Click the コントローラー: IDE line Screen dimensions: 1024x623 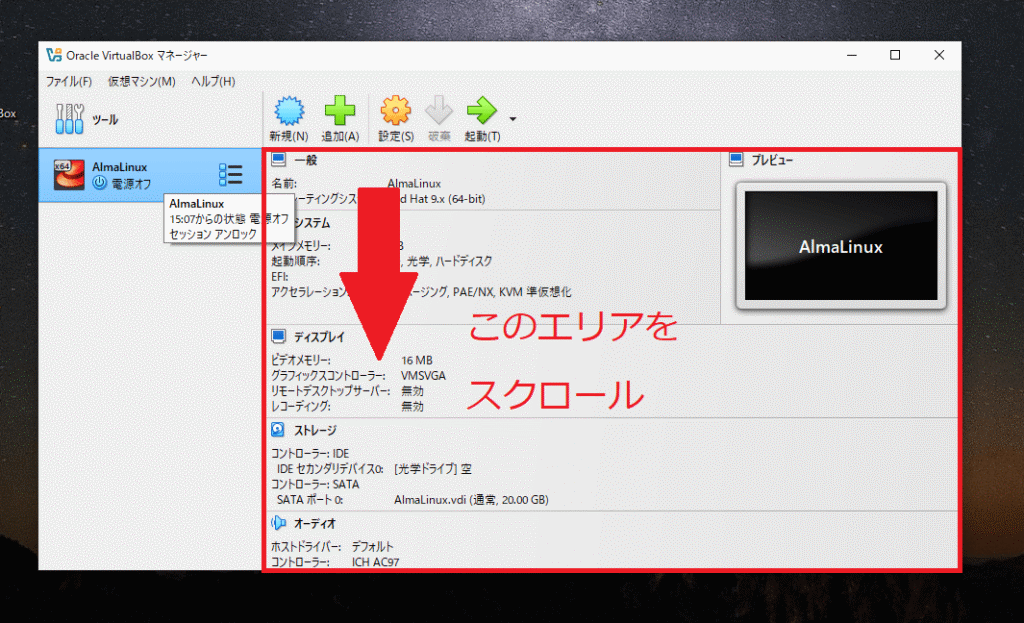pos(310,453)
